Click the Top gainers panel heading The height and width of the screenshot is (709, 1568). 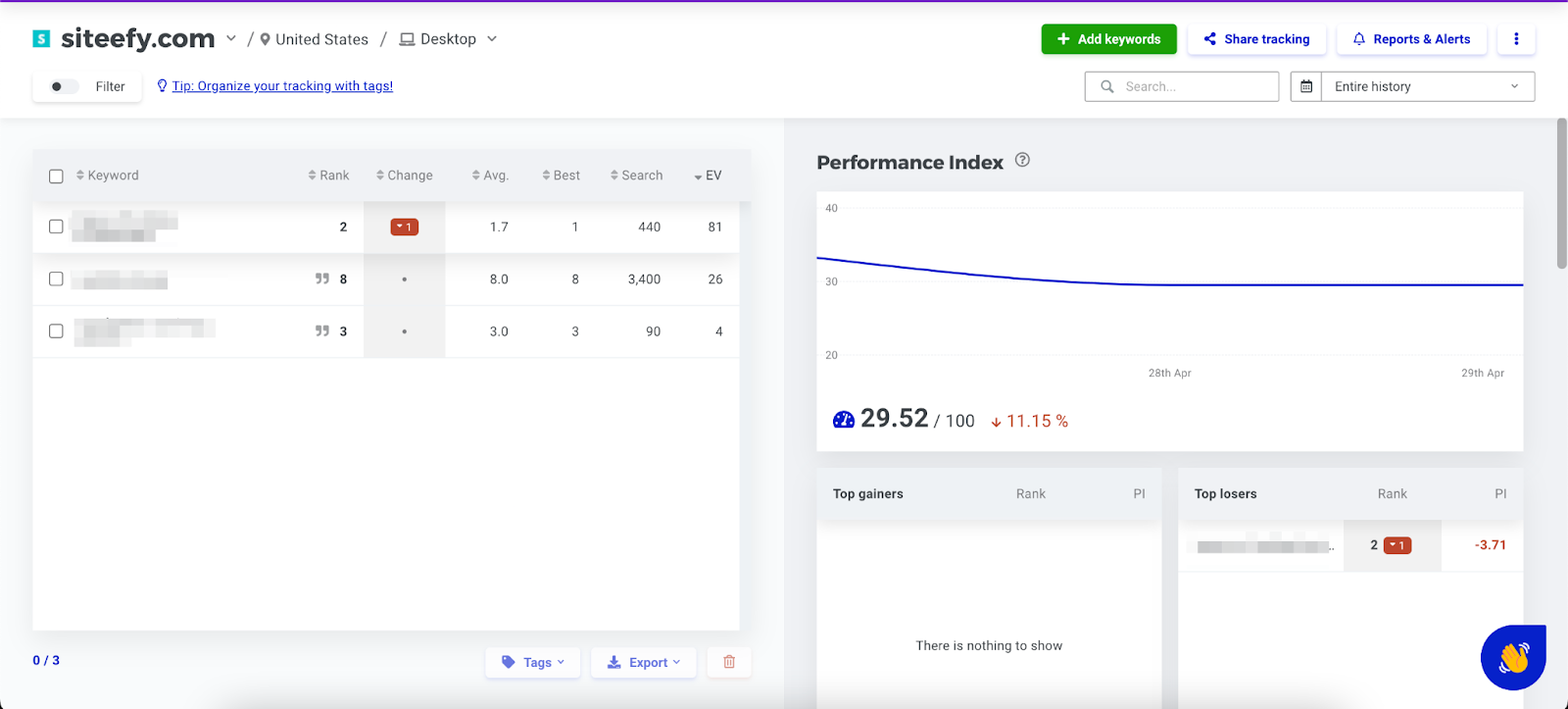click(868, 493)
